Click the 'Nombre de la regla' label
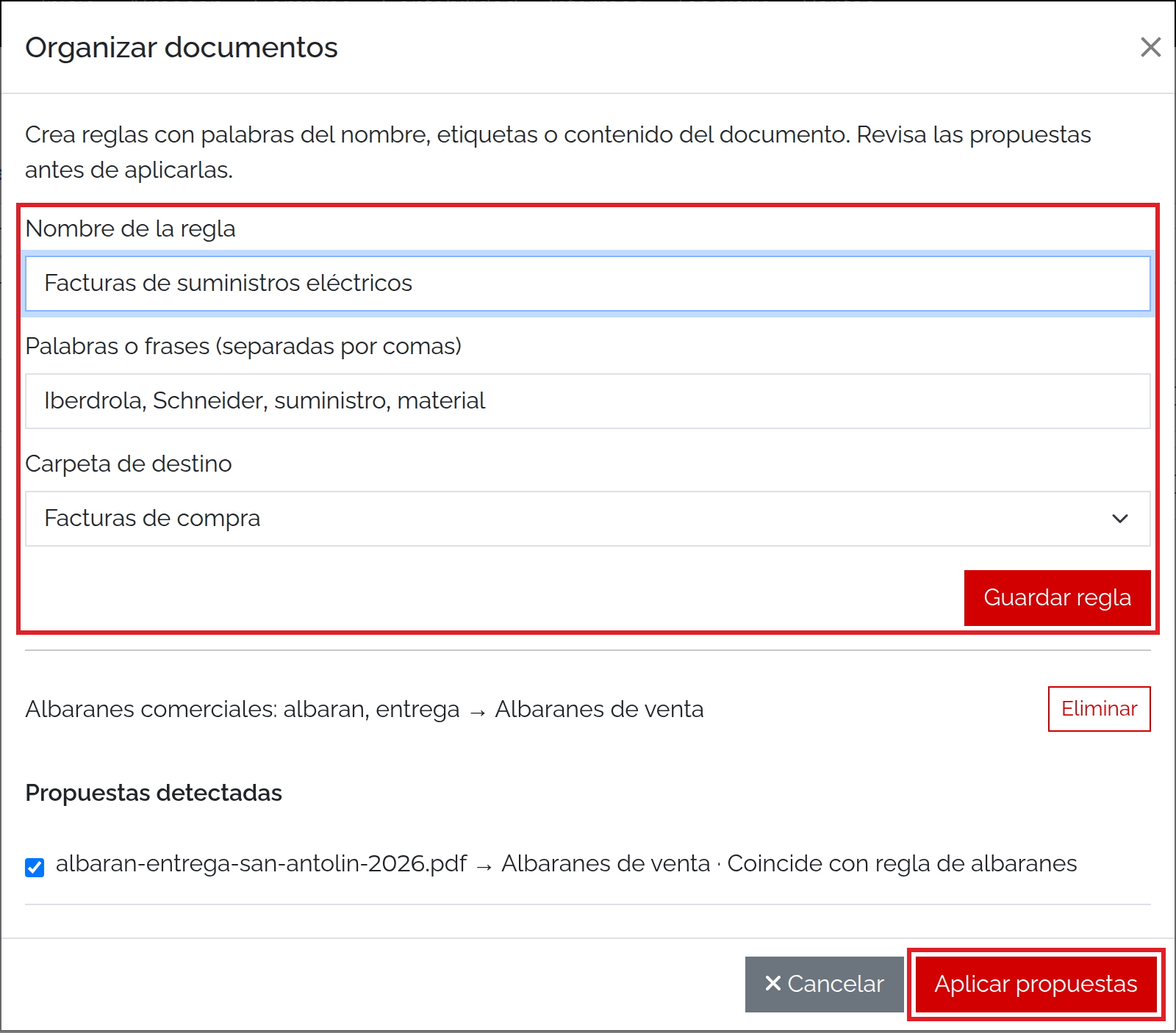This screenshot has width=1176, height=1033. point(130,228)
